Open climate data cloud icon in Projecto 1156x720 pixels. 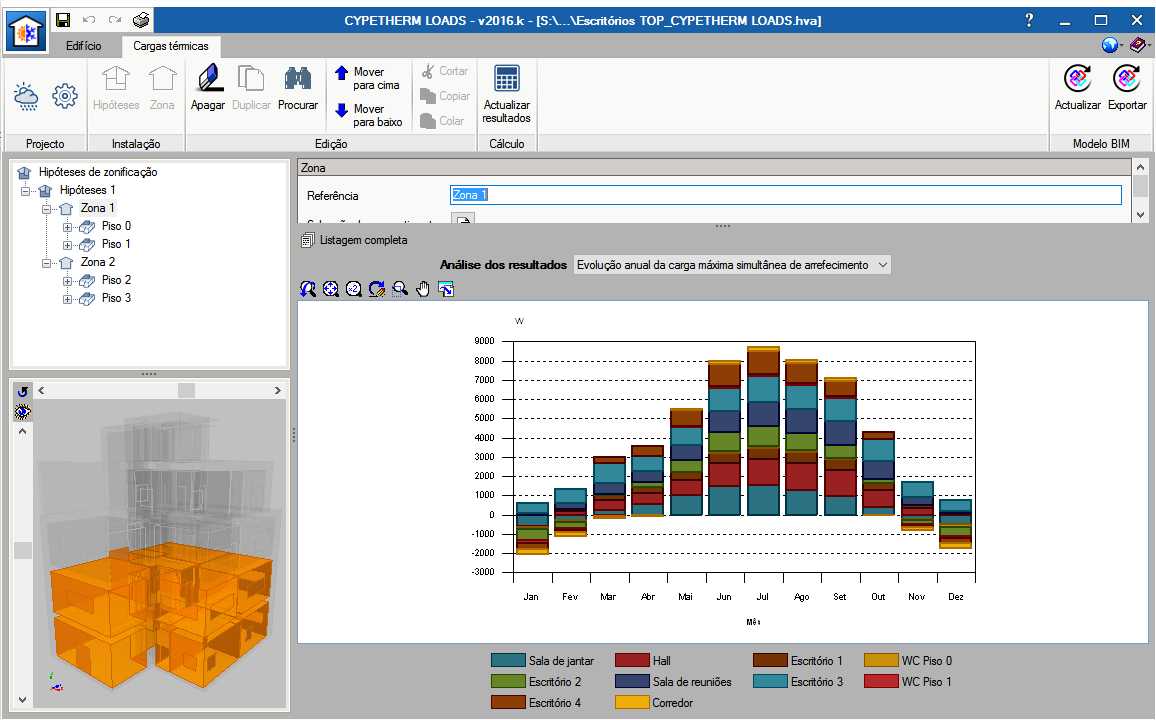coord(27,96)
